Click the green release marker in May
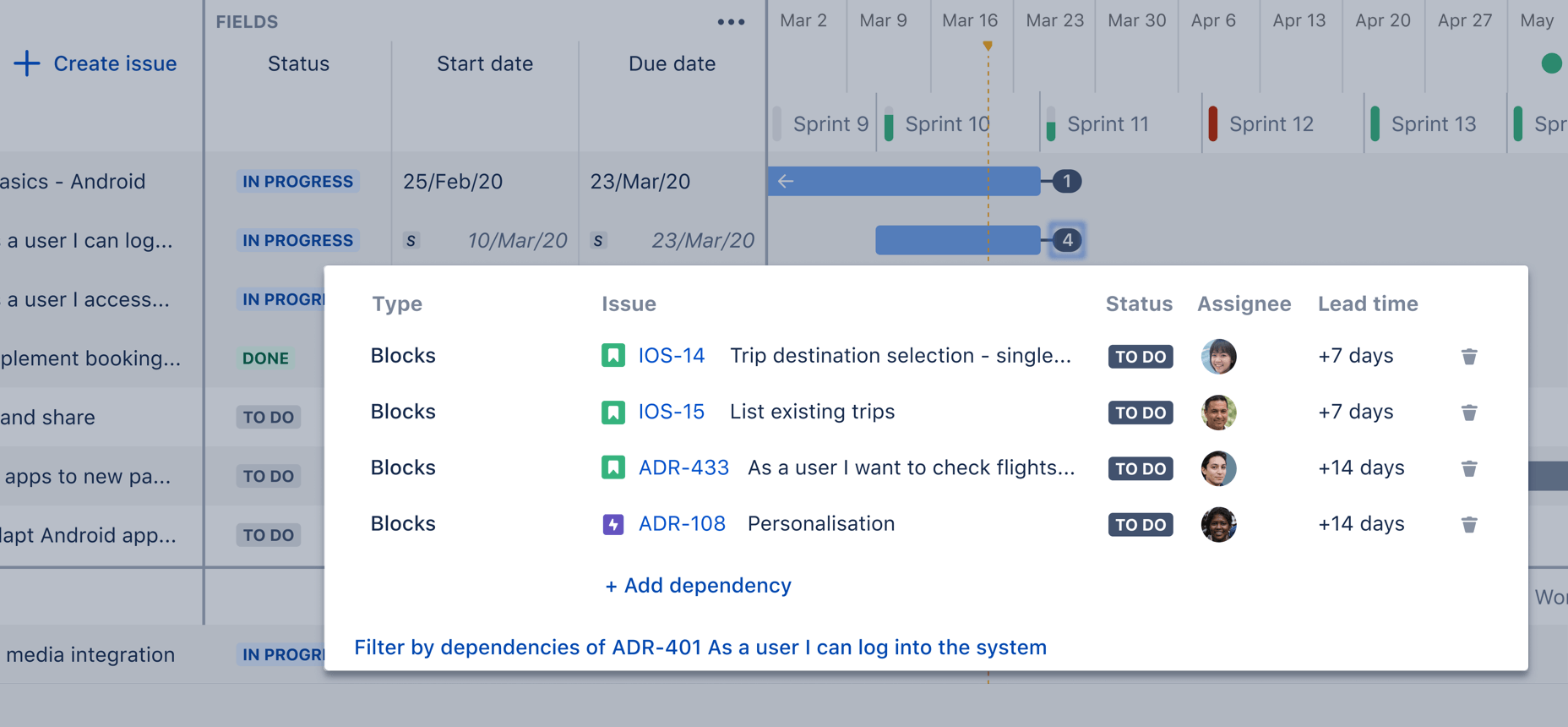Screen dimensions: 1568x727 1551,63
